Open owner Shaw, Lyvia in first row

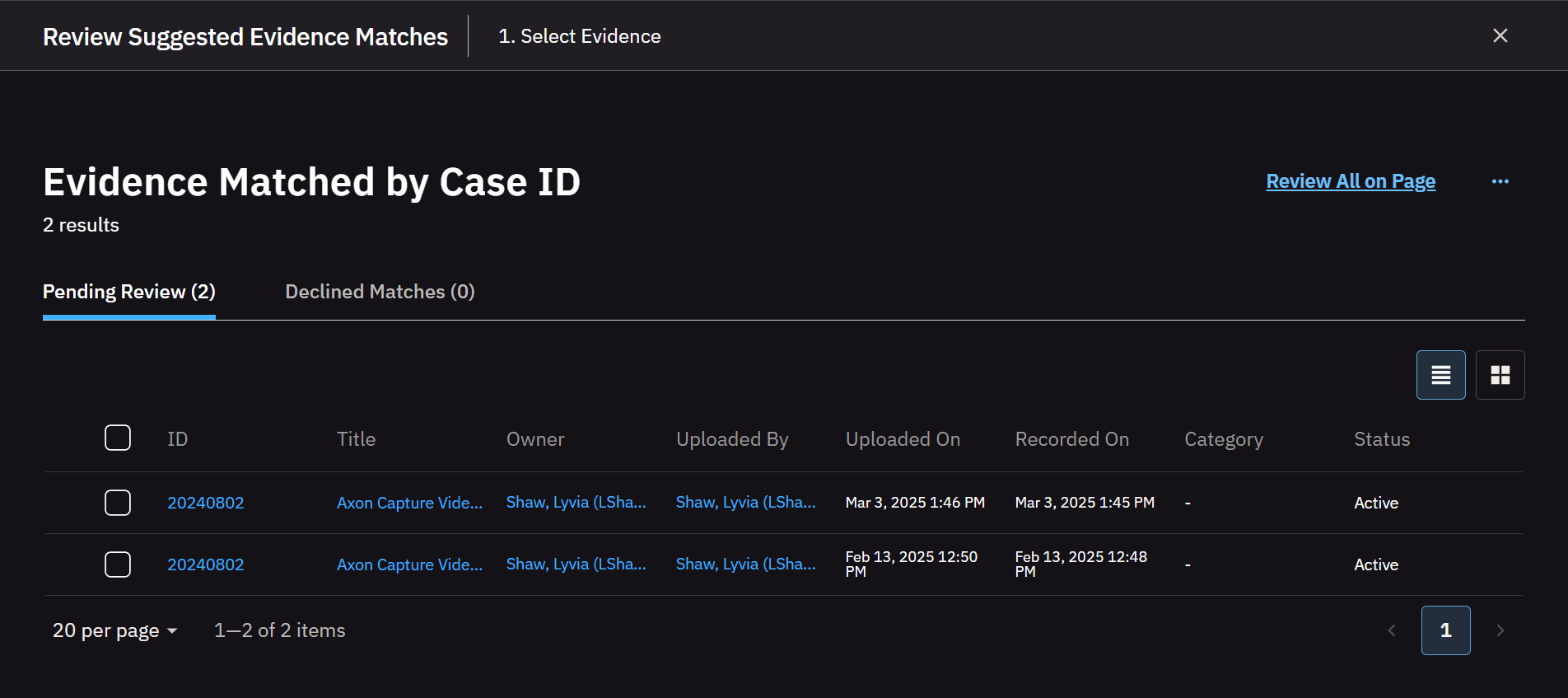pyautogui.click(x=576, y=503)
